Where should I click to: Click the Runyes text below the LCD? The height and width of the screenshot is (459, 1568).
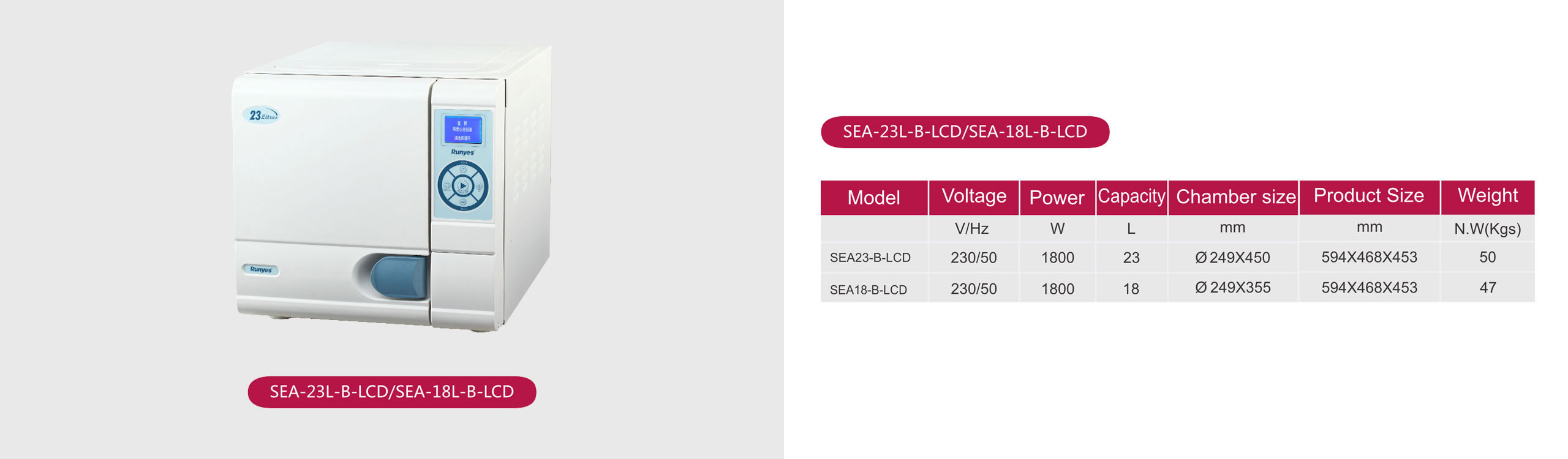pos(462,152)
